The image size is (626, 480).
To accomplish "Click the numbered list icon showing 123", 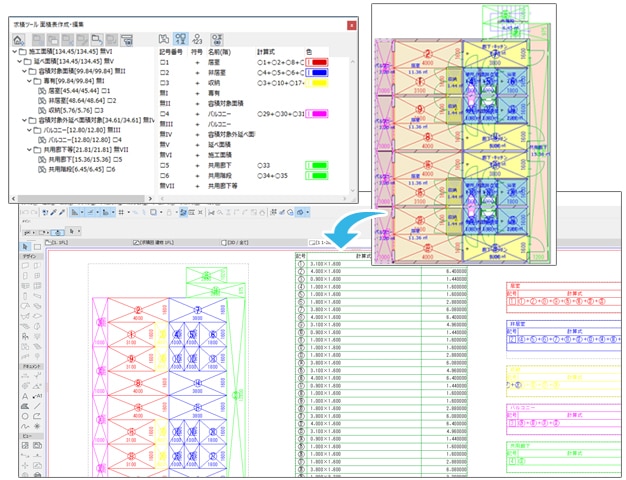I will [198, 38].
